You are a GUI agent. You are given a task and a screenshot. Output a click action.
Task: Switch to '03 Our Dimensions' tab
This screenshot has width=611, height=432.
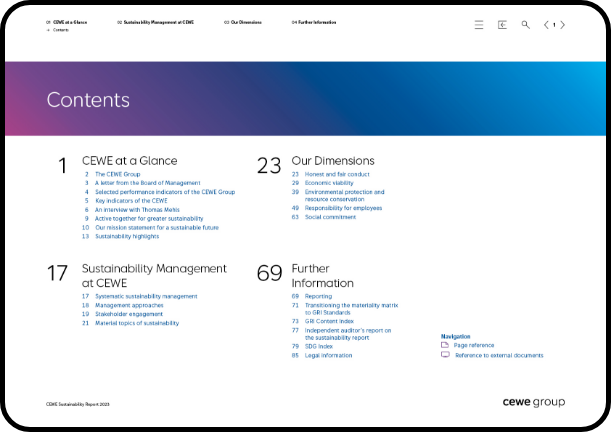(x=243, y=22)
